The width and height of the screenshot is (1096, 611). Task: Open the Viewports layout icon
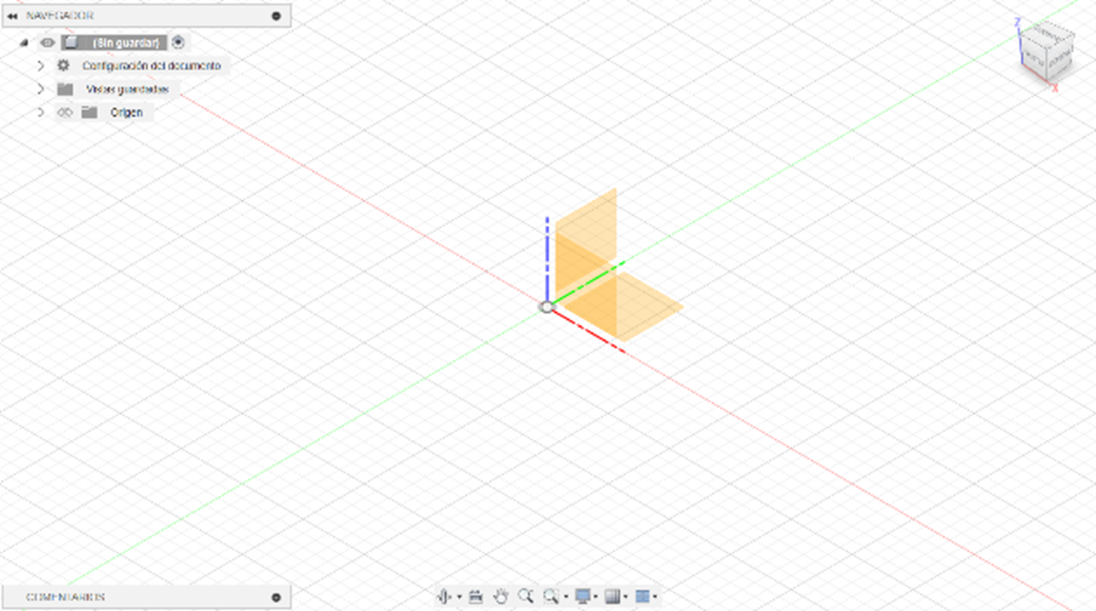(642, 596)
